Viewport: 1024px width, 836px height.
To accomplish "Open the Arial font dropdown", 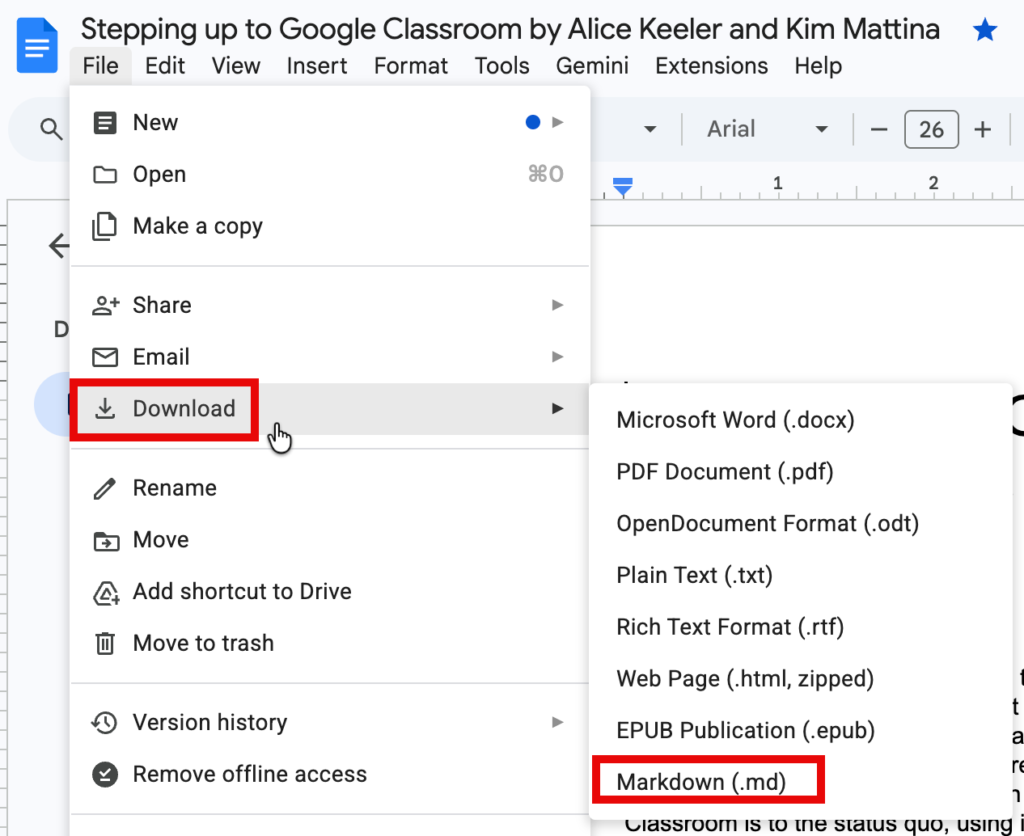I will [767, 129].
